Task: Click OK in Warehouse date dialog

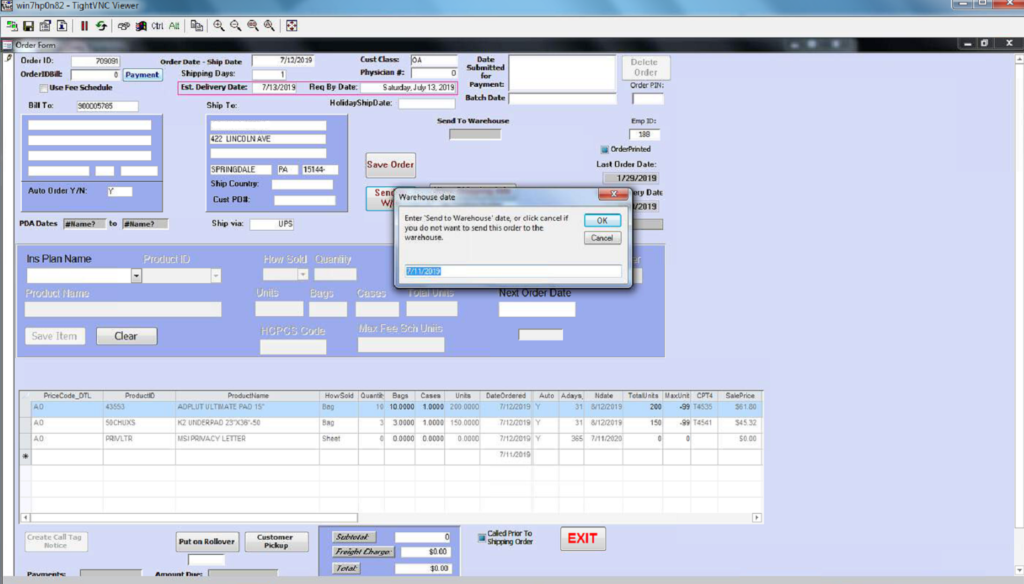Action: [602, 220]
